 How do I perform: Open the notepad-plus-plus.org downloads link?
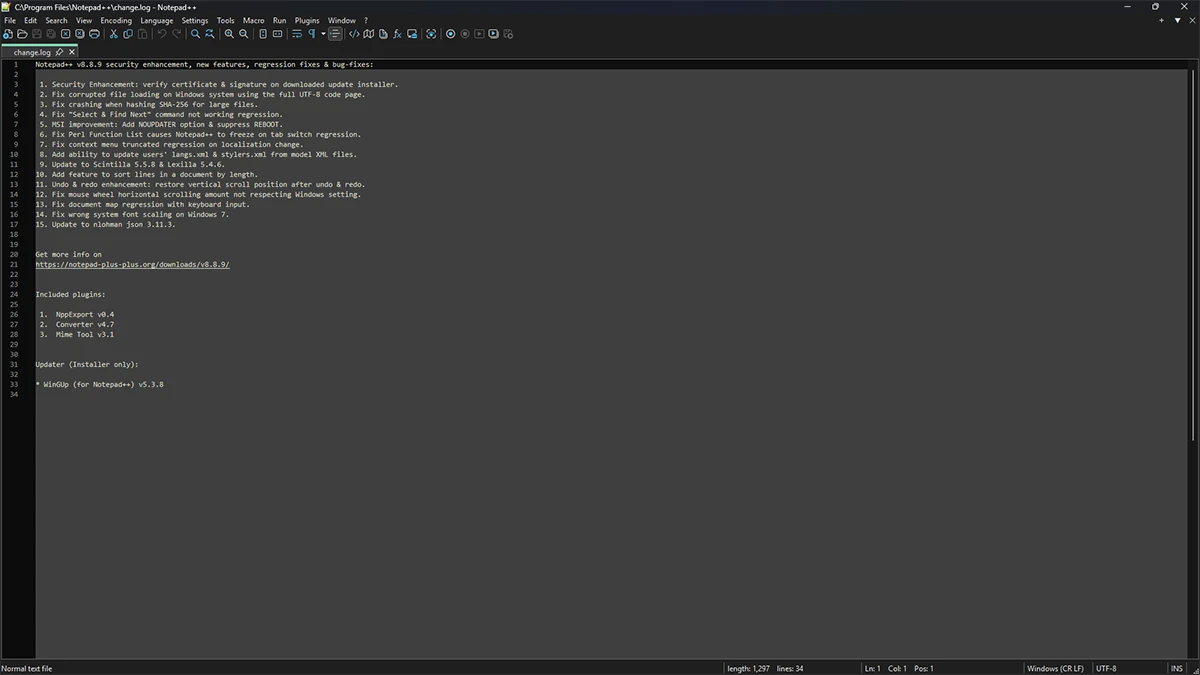pyautogui.click(x=132, y=264)
